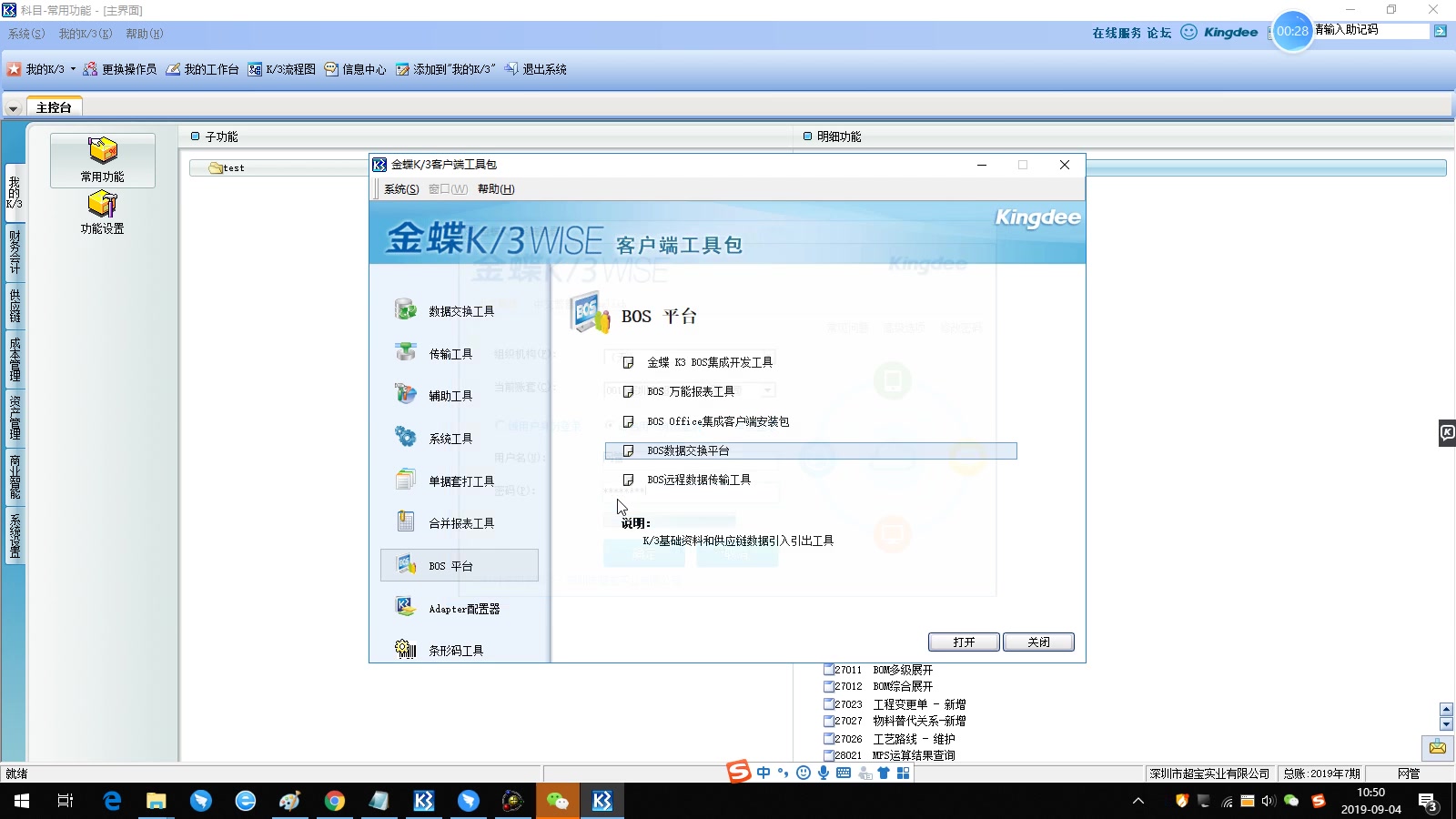Open 系统工具 category
The image size is (1456, 819).
point(434,438)
